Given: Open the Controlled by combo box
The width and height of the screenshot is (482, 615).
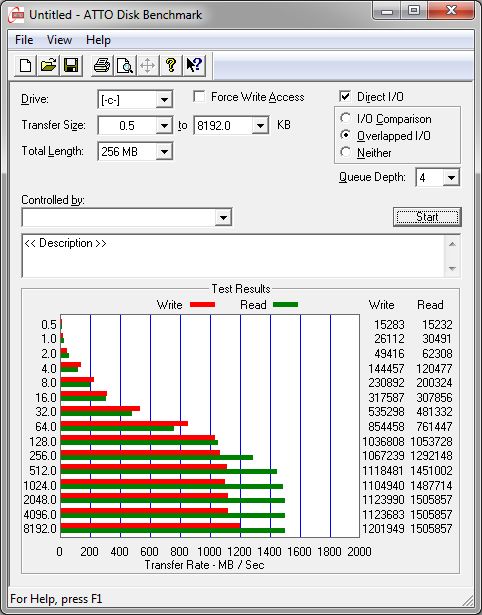Looking at the screenshot, I should pos(127,217).
